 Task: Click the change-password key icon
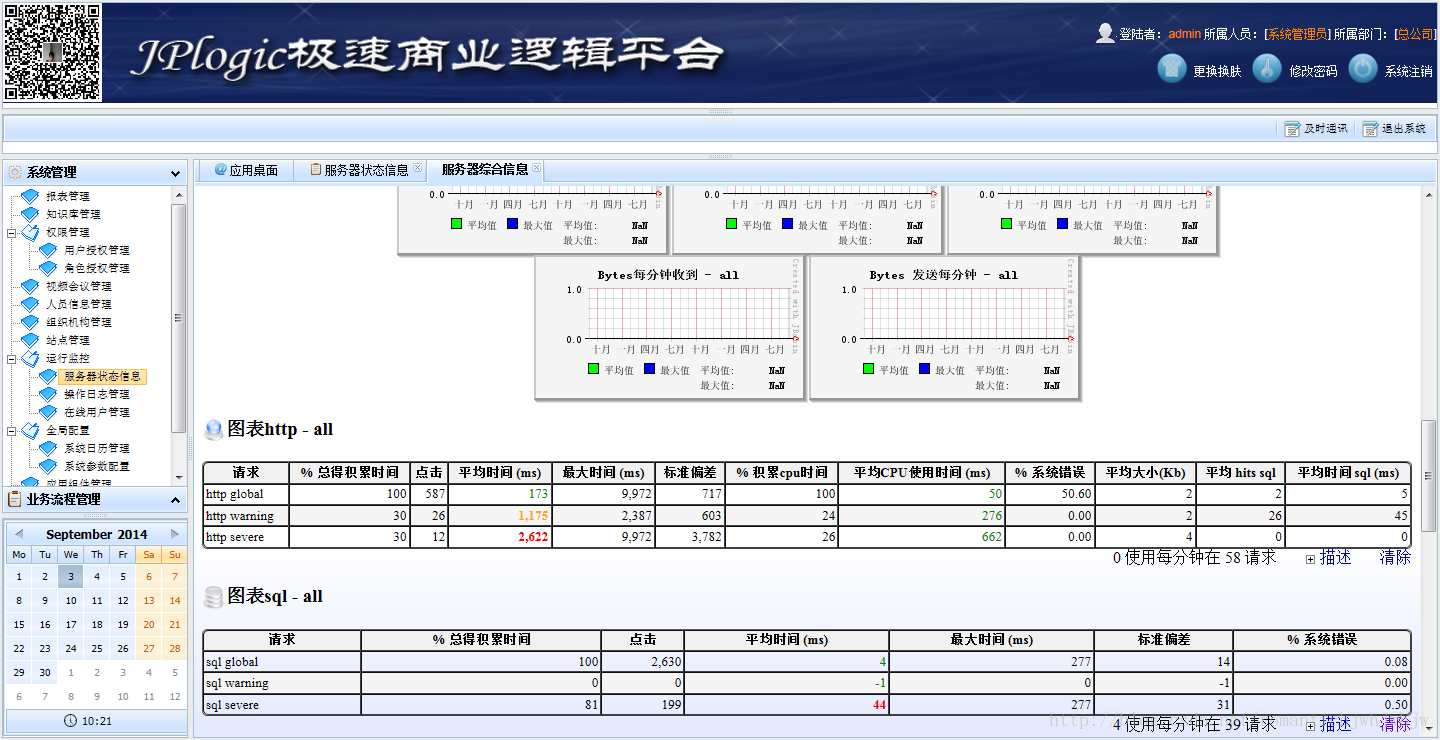[x=1267, y=69]
